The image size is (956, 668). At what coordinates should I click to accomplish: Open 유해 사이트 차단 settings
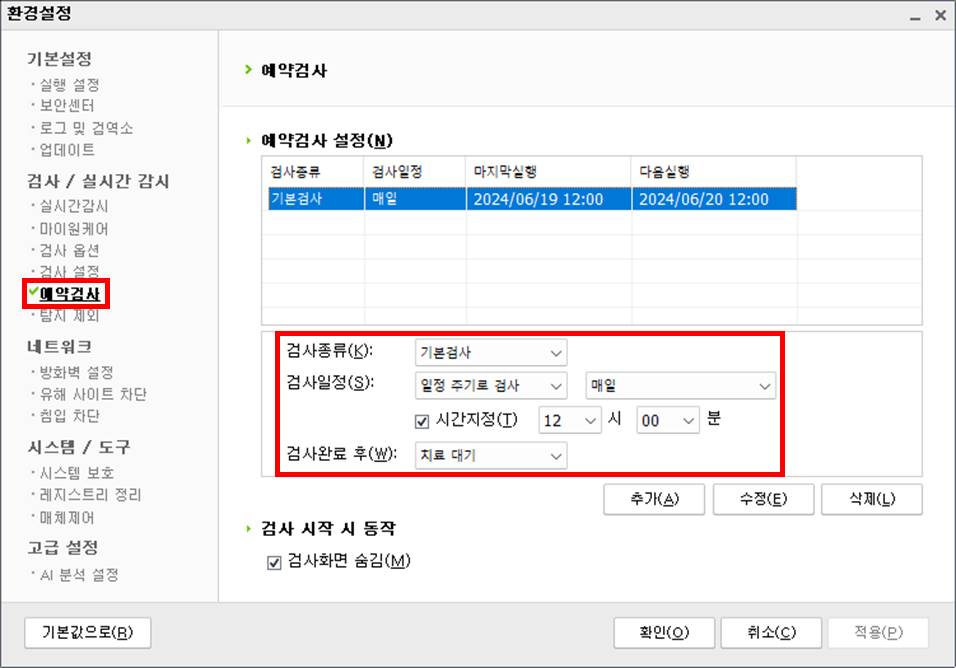point(93,394)
